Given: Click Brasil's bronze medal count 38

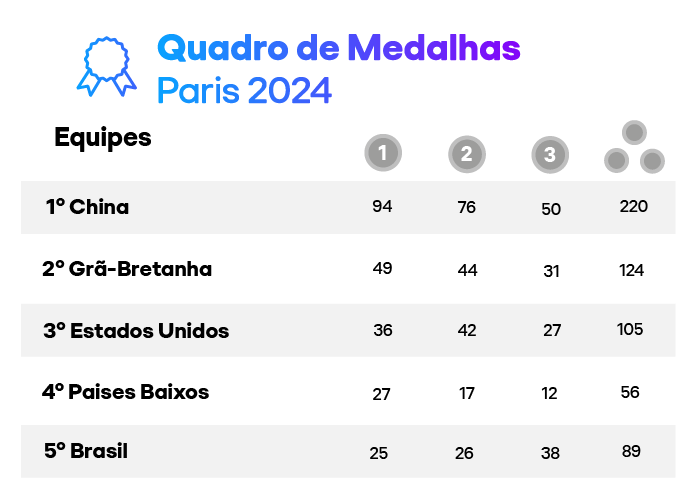Looking at the screenshot, I should pos(550,453).
